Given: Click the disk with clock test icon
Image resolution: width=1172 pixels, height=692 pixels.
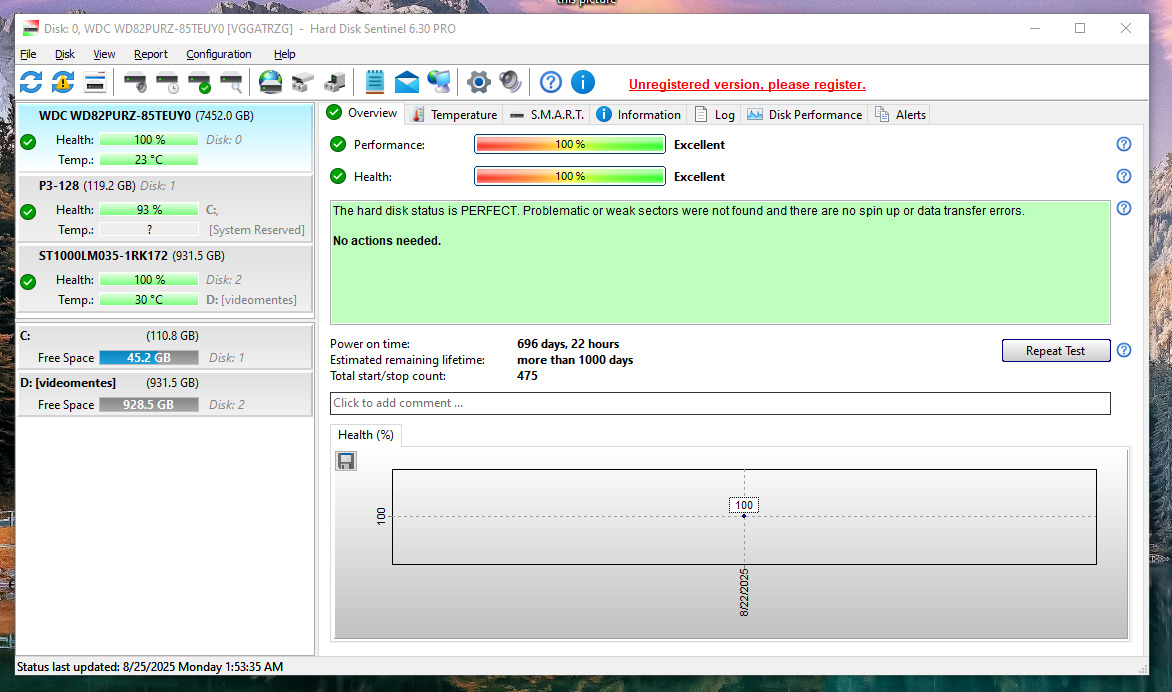Looking at the screenshot, I should (167, 82).
